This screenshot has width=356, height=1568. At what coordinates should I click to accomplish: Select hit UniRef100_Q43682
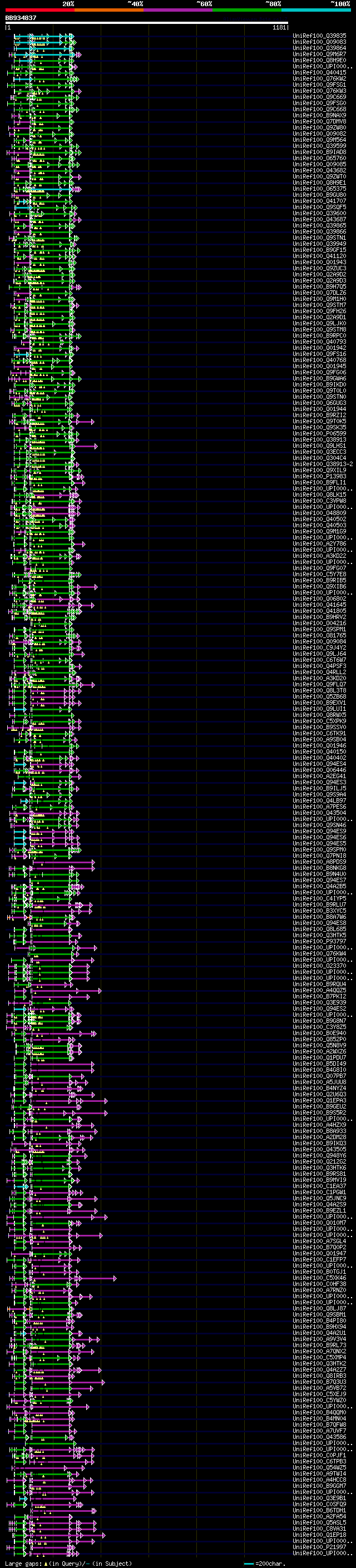tap(319, 170)
